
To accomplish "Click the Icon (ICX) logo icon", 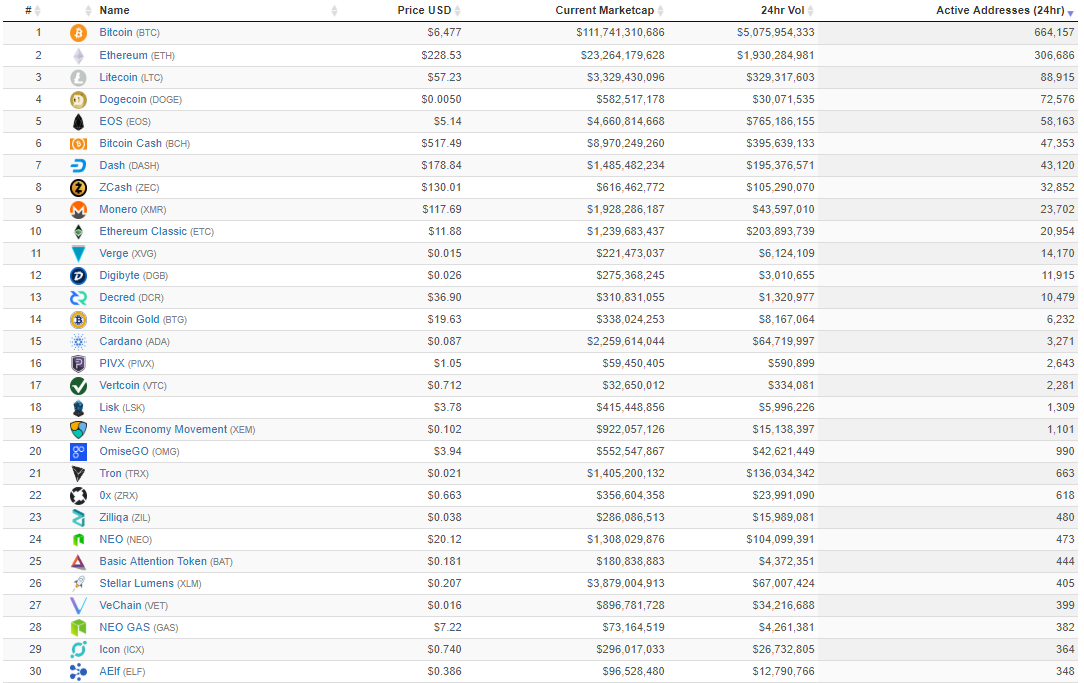I will (78, 650).
